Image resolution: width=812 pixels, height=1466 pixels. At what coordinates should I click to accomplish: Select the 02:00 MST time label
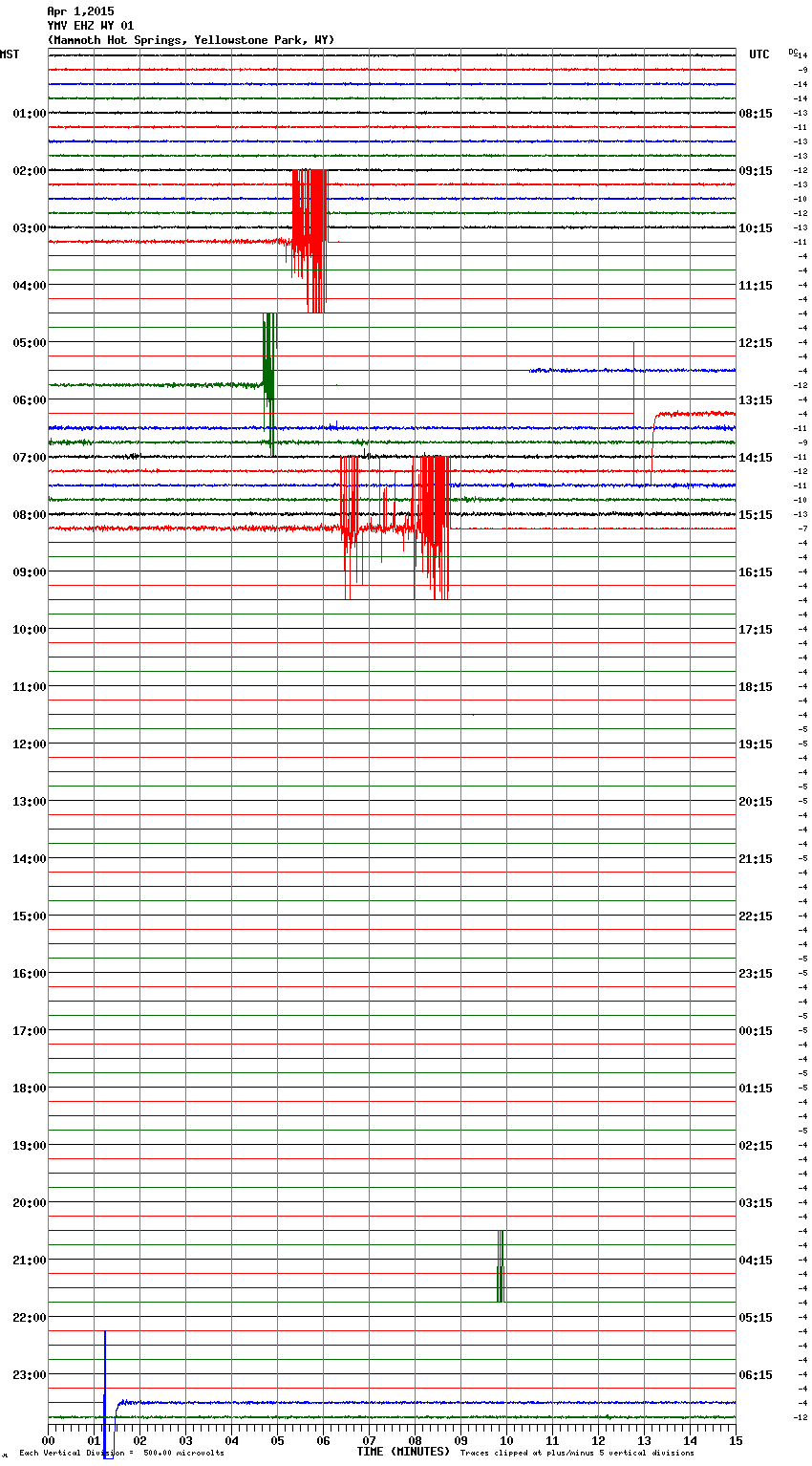30,171
